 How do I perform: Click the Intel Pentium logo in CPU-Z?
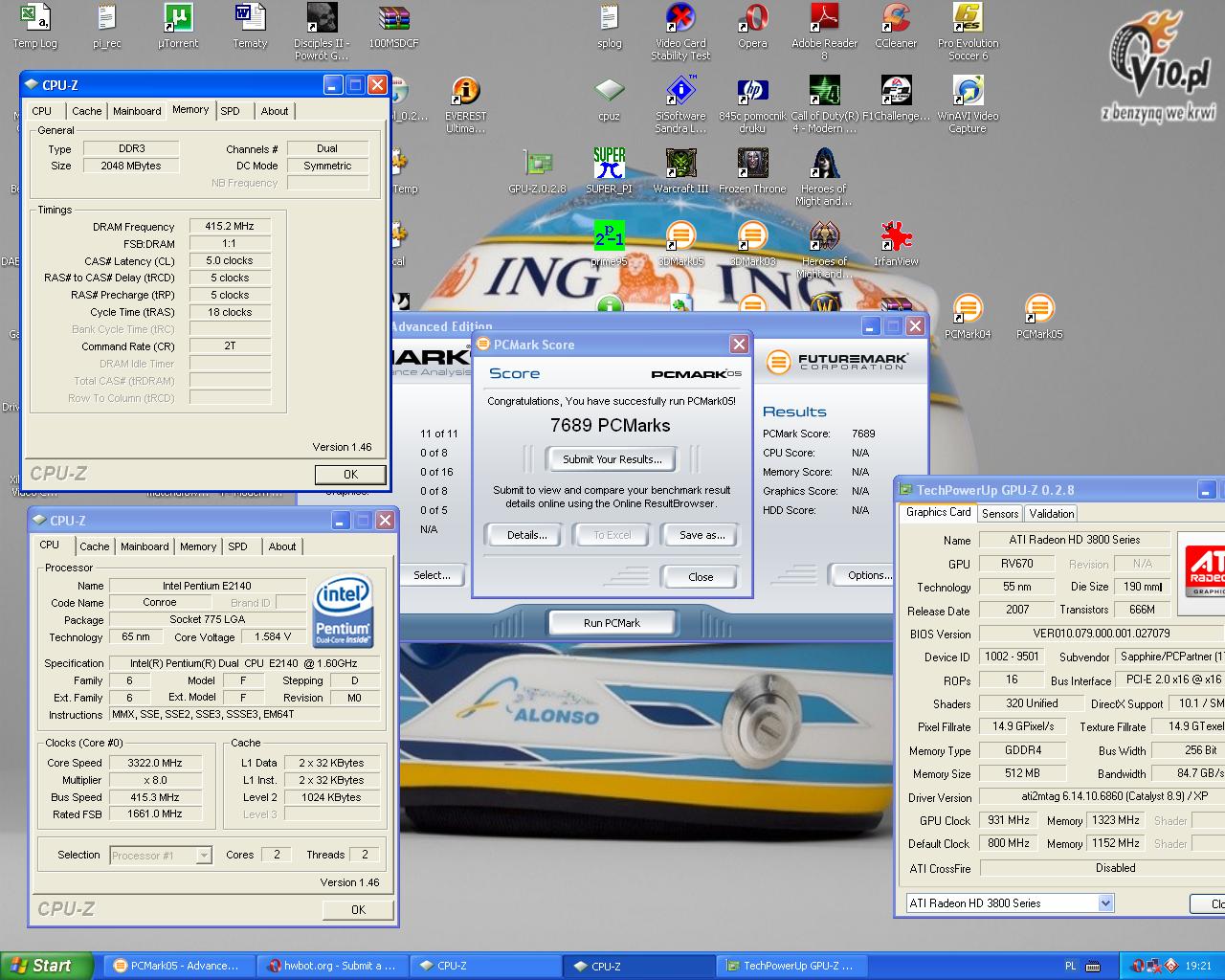tap(344, 612)
